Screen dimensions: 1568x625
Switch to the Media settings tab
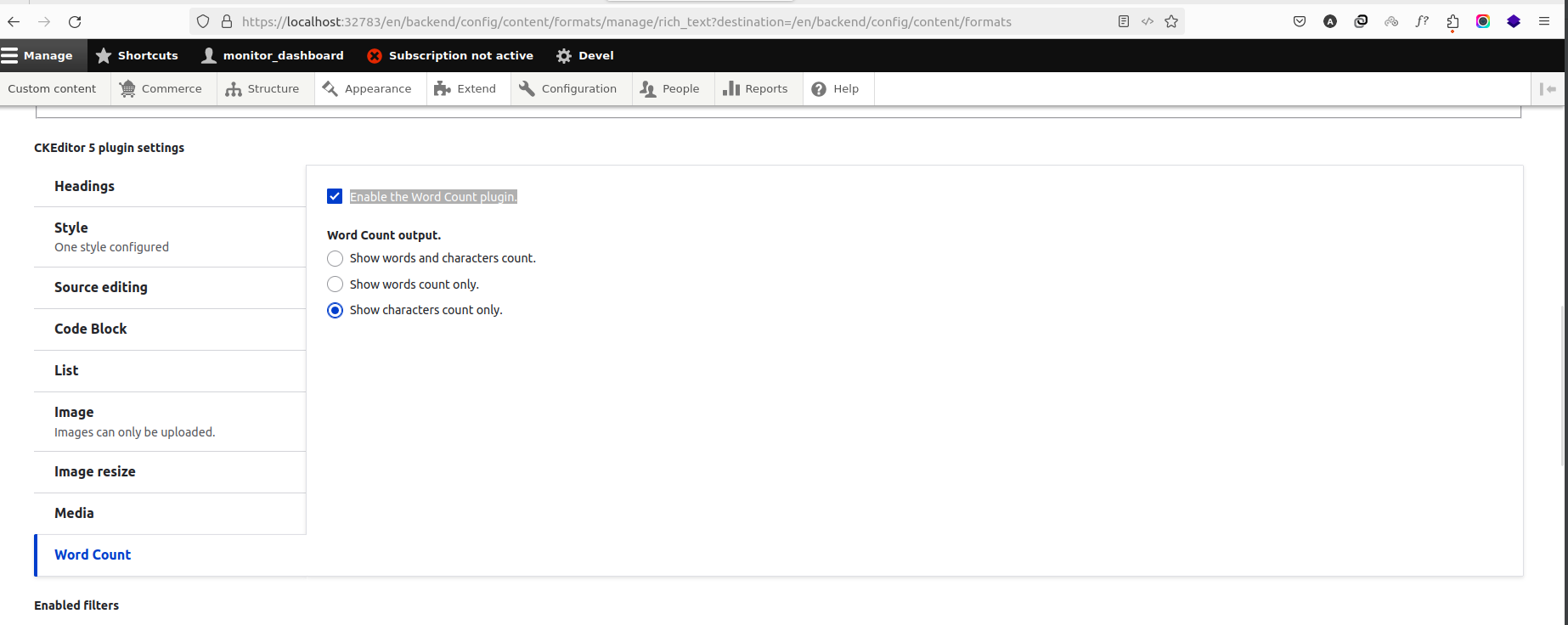pos(170,513)
